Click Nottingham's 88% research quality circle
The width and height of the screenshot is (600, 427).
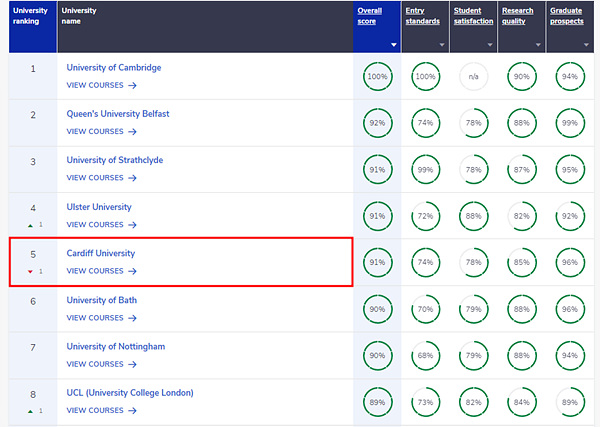(x=522, y=356)
